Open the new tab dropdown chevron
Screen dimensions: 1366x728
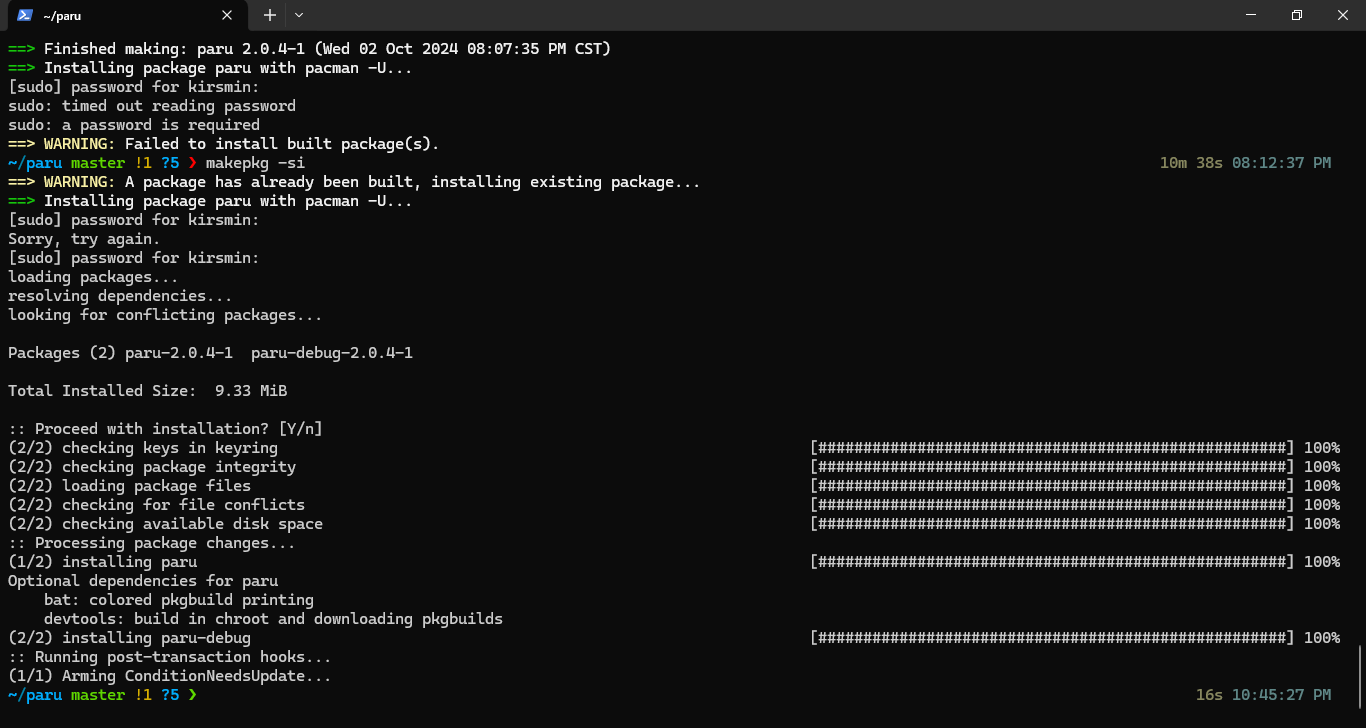(297, 15)
